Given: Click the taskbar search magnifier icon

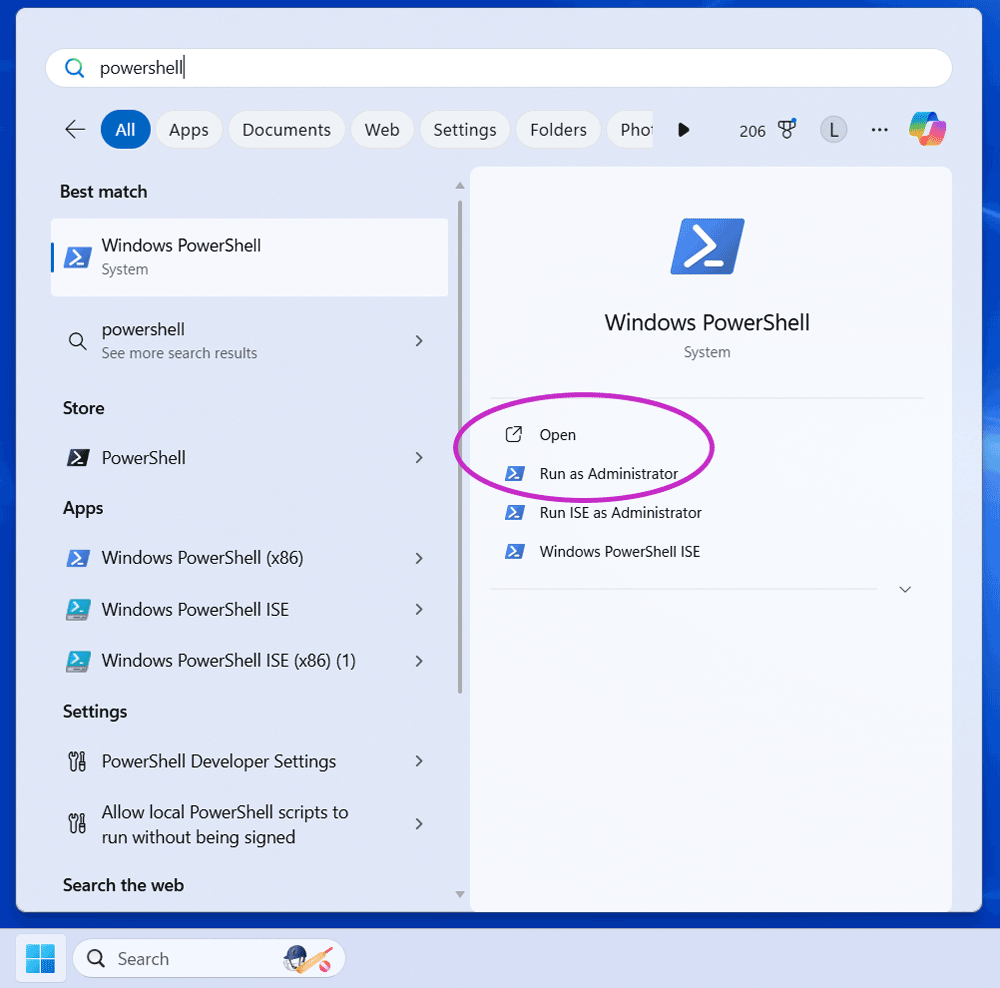Looking at the screenshot, I should pyautogui.click(x=96, y=958).
